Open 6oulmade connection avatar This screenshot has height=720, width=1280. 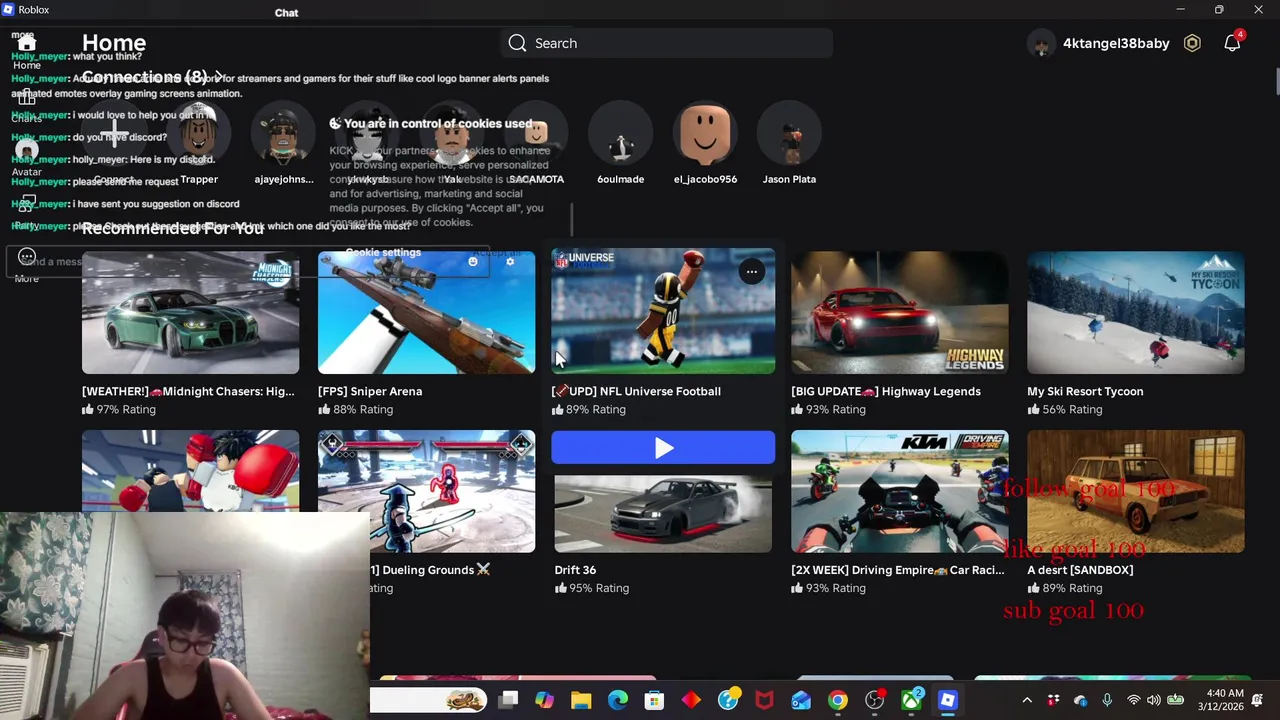(620, 133)
